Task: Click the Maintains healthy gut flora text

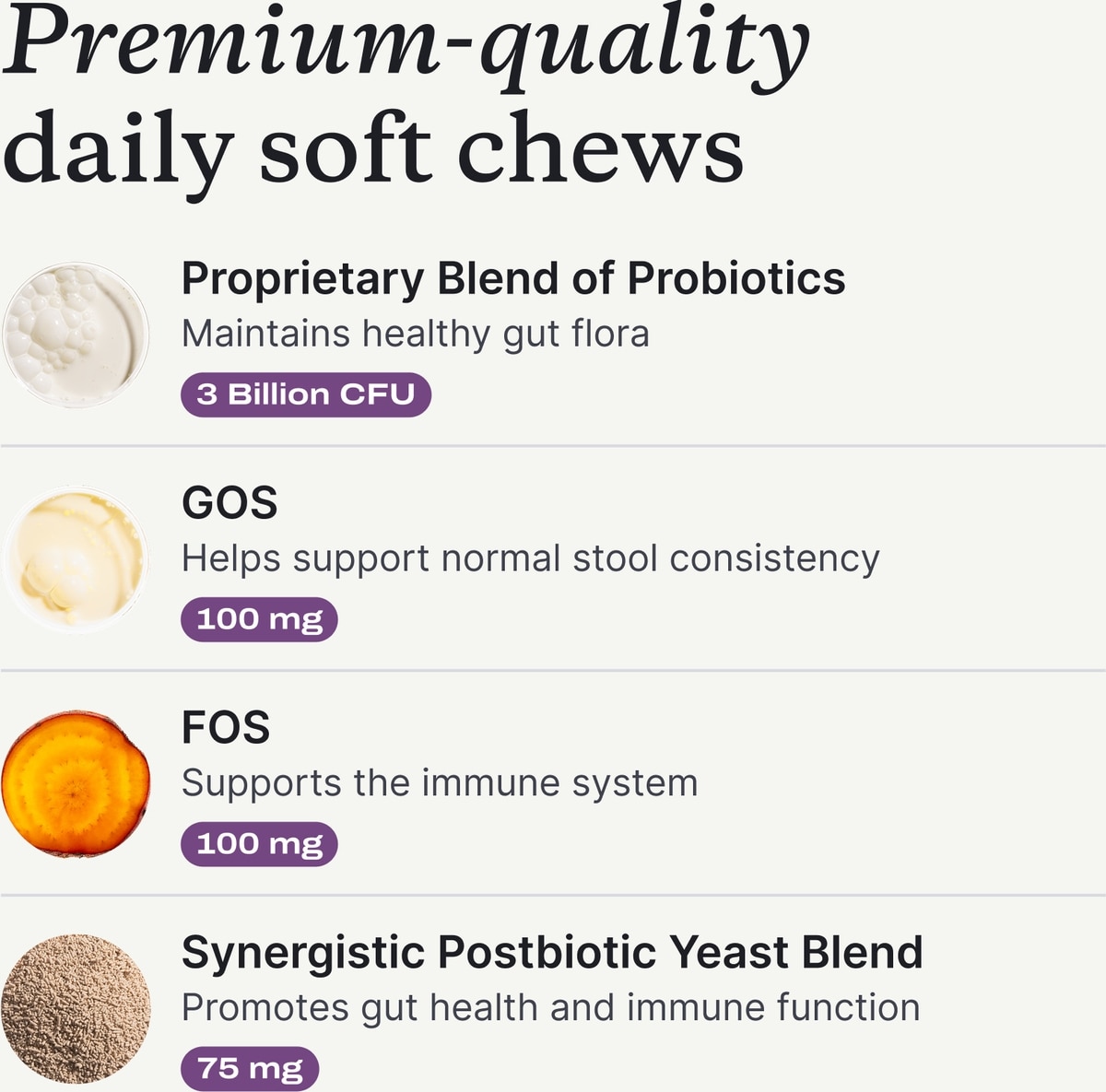Action: pos(415,334)
